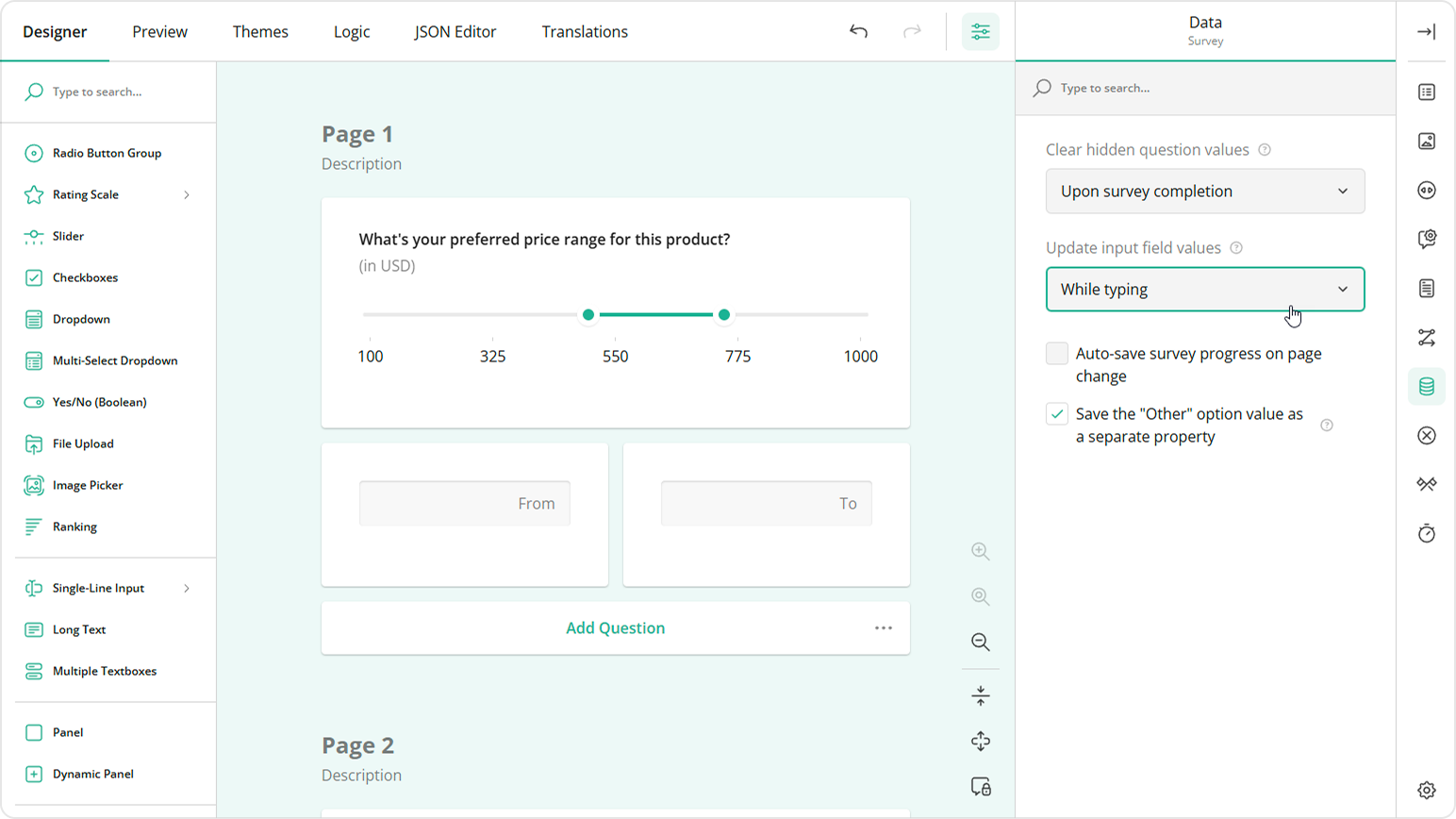The height and width of the screenshot is (819, 1456).
Task: Select the Conditions/Logic shuffle icon in sidebar
Action: coord(1427,337)
